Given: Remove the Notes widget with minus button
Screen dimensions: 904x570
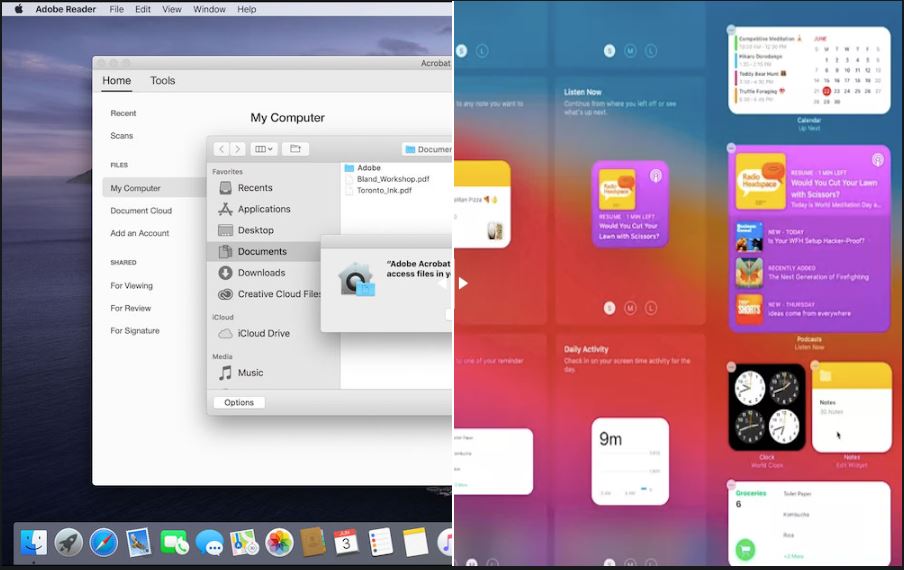Looking at the screenshot, I should (815, 365).
